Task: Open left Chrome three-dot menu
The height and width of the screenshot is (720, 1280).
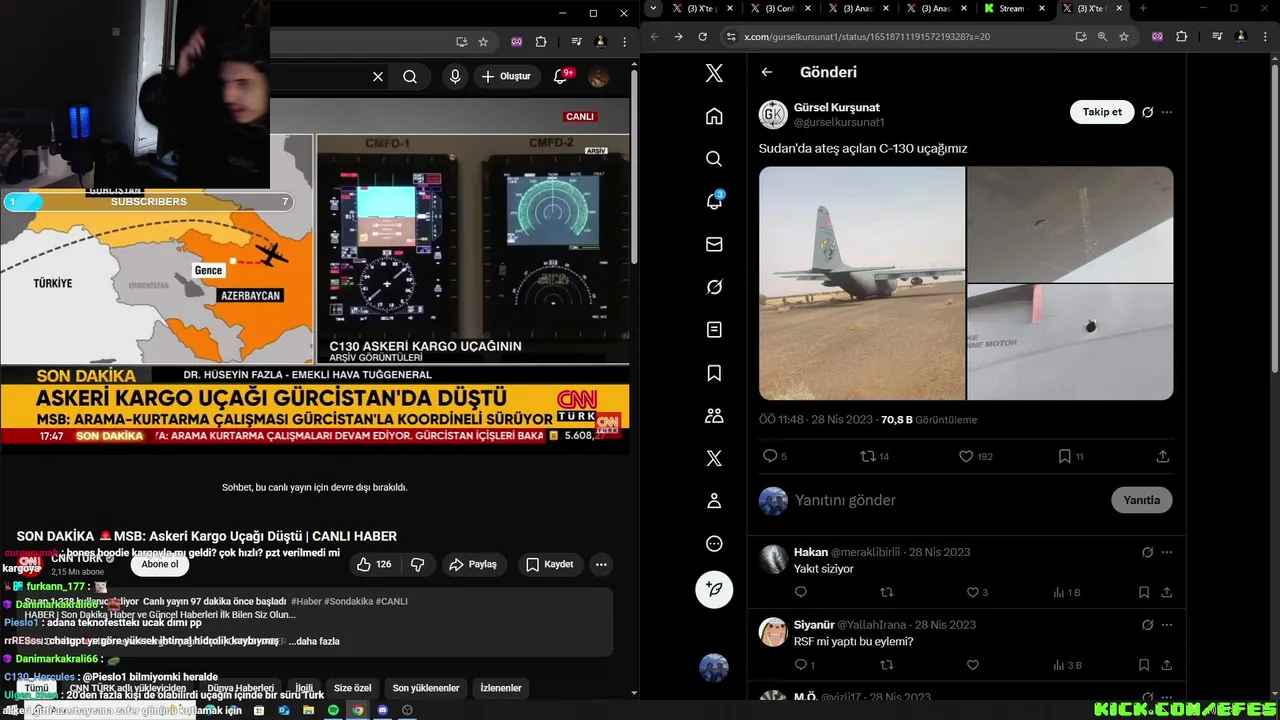Action: [x=623, y=42]
